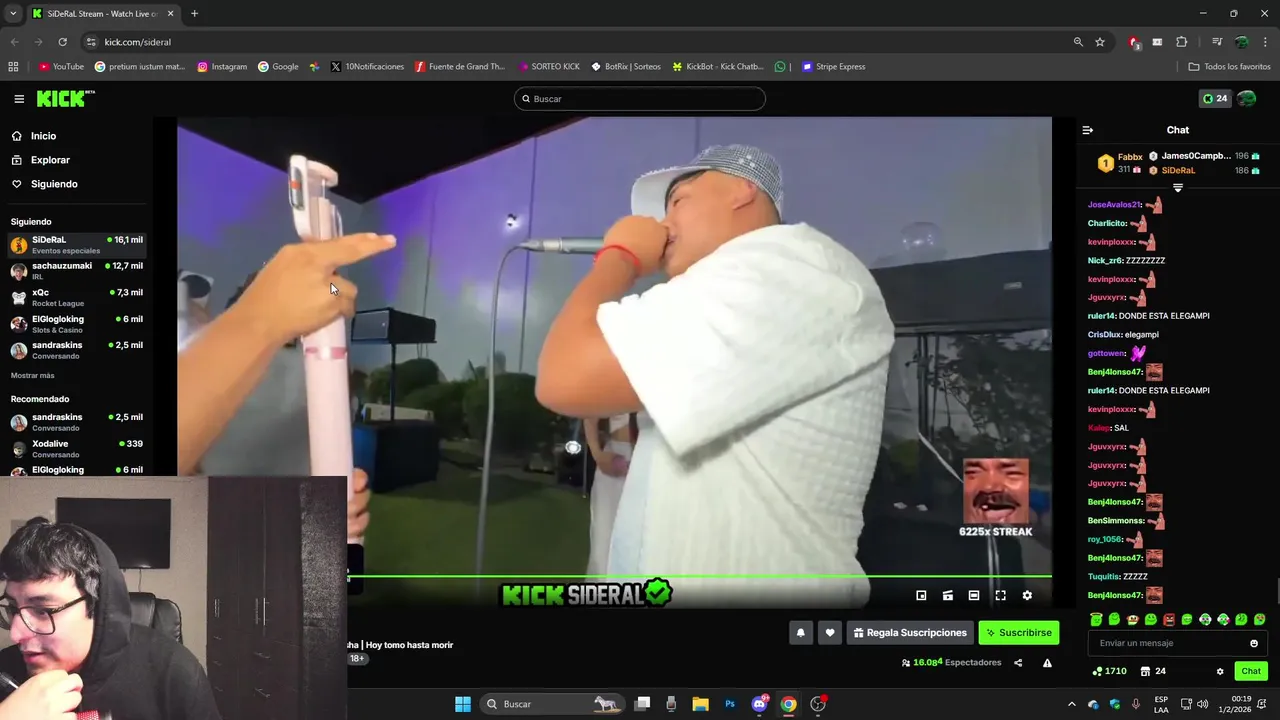This screenshot has height=720, width=1280.
Task: Open Photoshop from the taskbar
Action: pos(730,704)
